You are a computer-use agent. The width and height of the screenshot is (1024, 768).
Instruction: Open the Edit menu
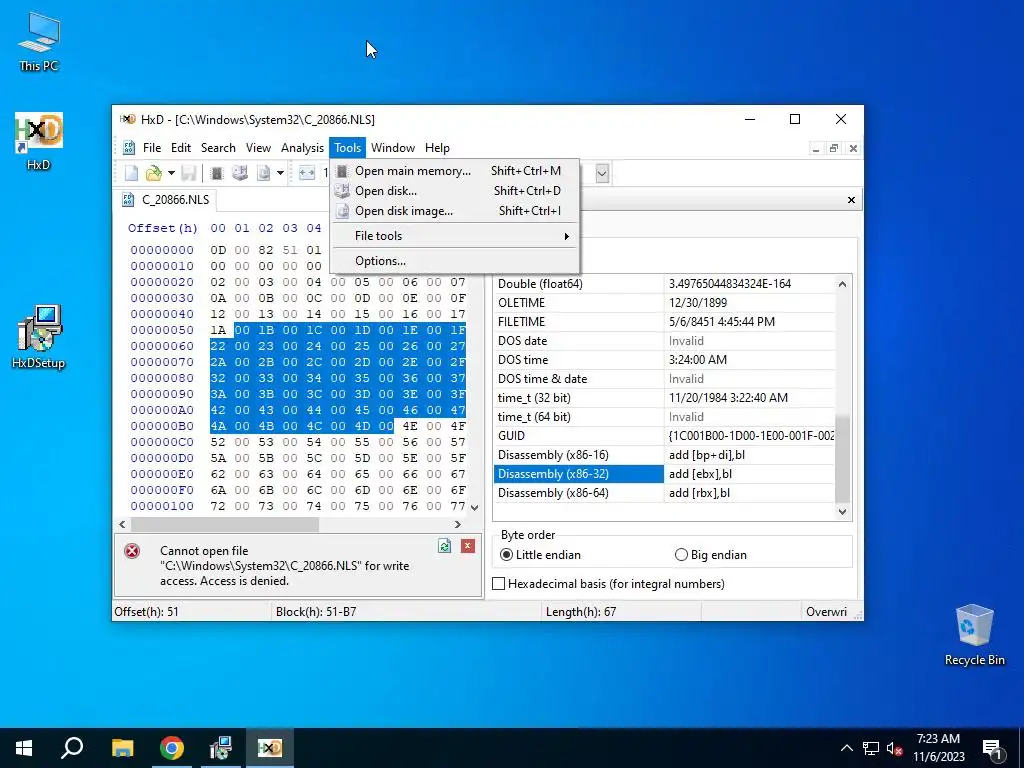coord(181,148)
